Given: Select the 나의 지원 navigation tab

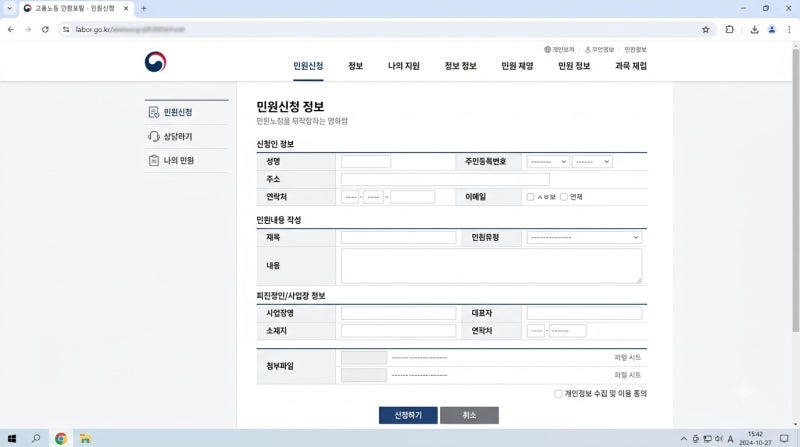Looking at the screenshot, I should [x=404, y=66].
